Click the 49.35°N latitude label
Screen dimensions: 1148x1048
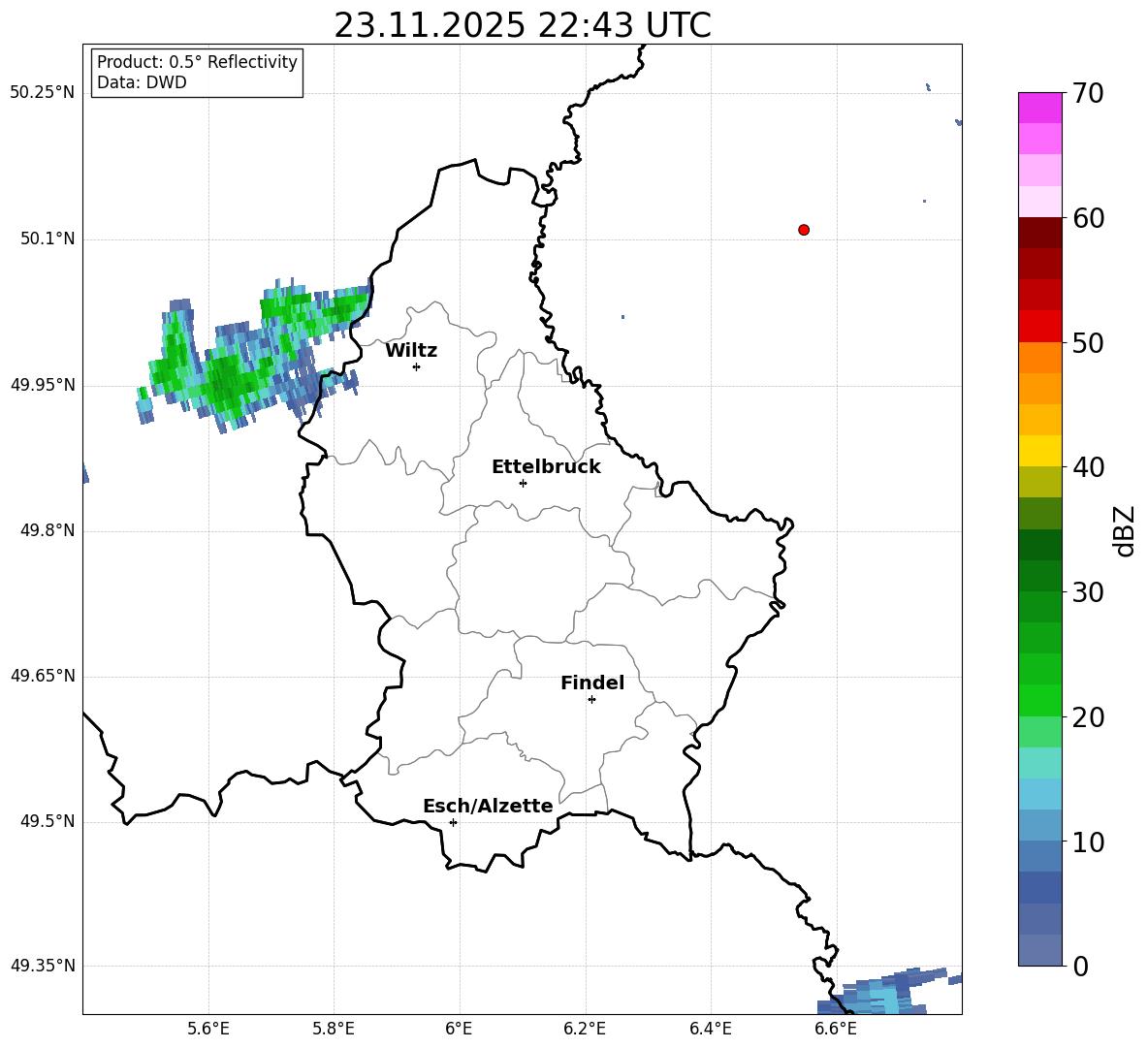pyautogui.click(x=43, y=966)
